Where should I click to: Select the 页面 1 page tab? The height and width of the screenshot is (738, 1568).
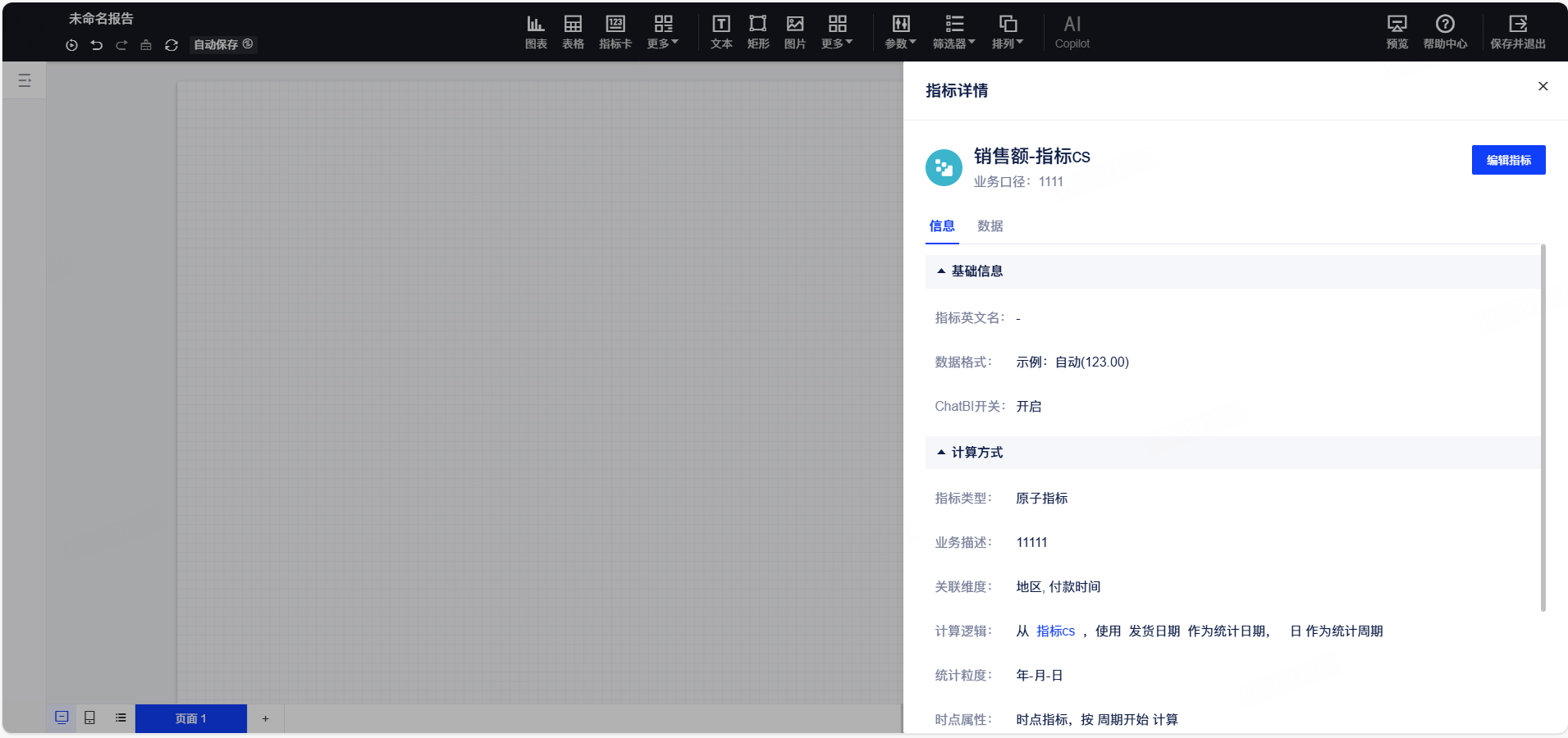click(191, 718)
